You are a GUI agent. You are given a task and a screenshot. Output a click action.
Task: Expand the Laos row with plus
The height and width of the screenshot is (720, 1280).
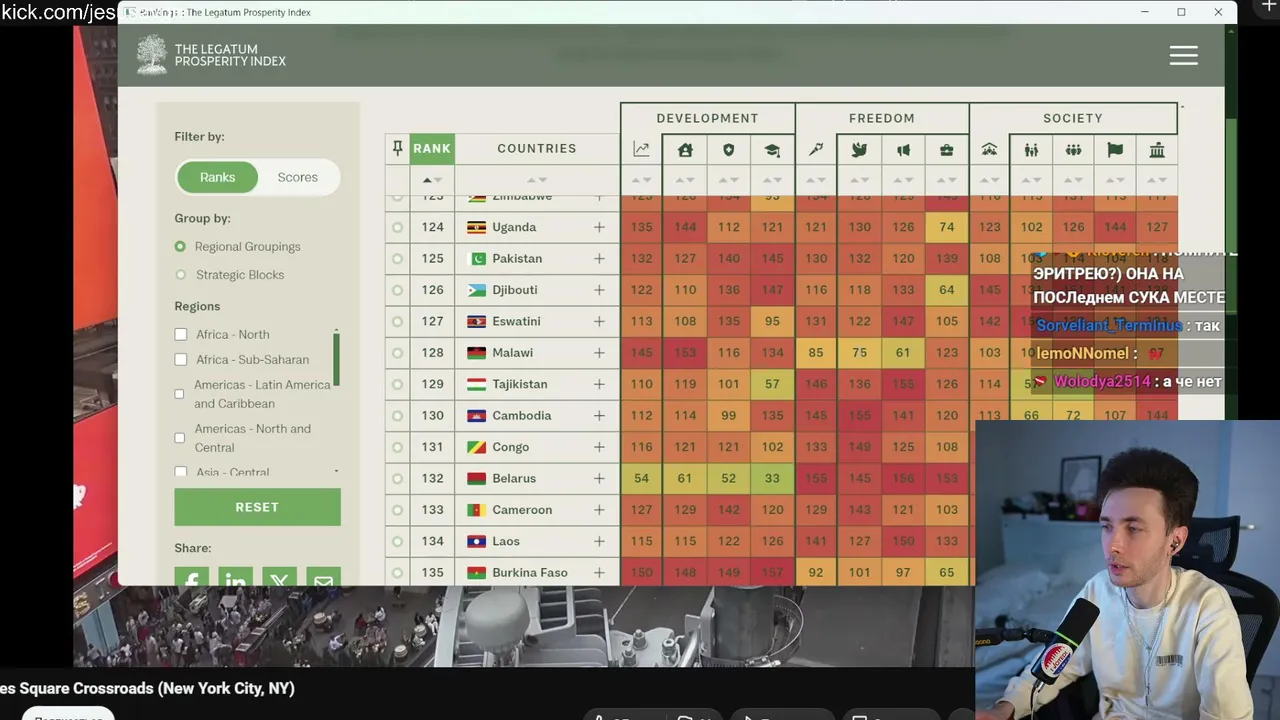pos(599,541)
